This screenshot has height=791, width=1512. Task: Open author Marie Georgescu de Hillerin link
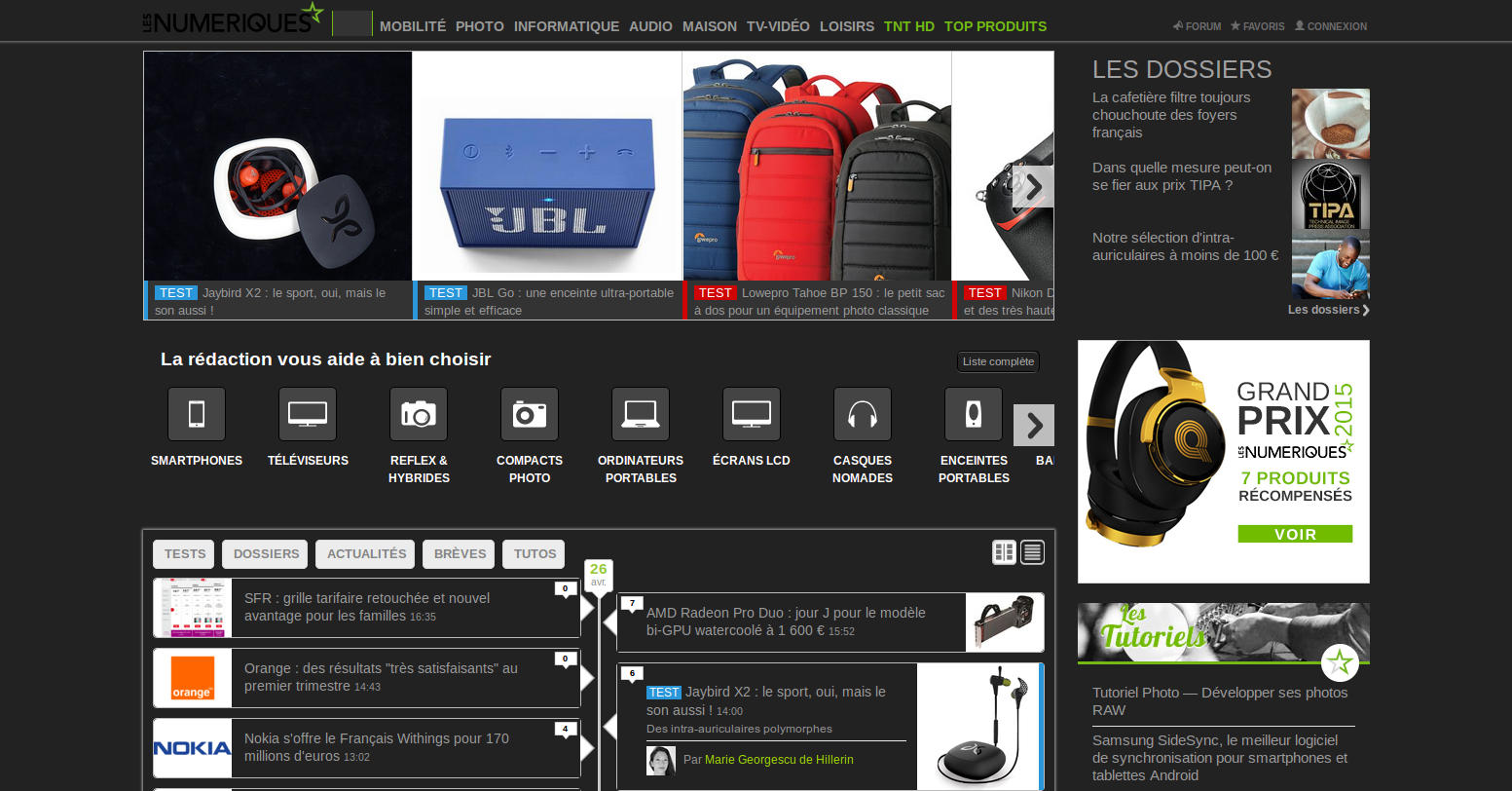(779, 760)
